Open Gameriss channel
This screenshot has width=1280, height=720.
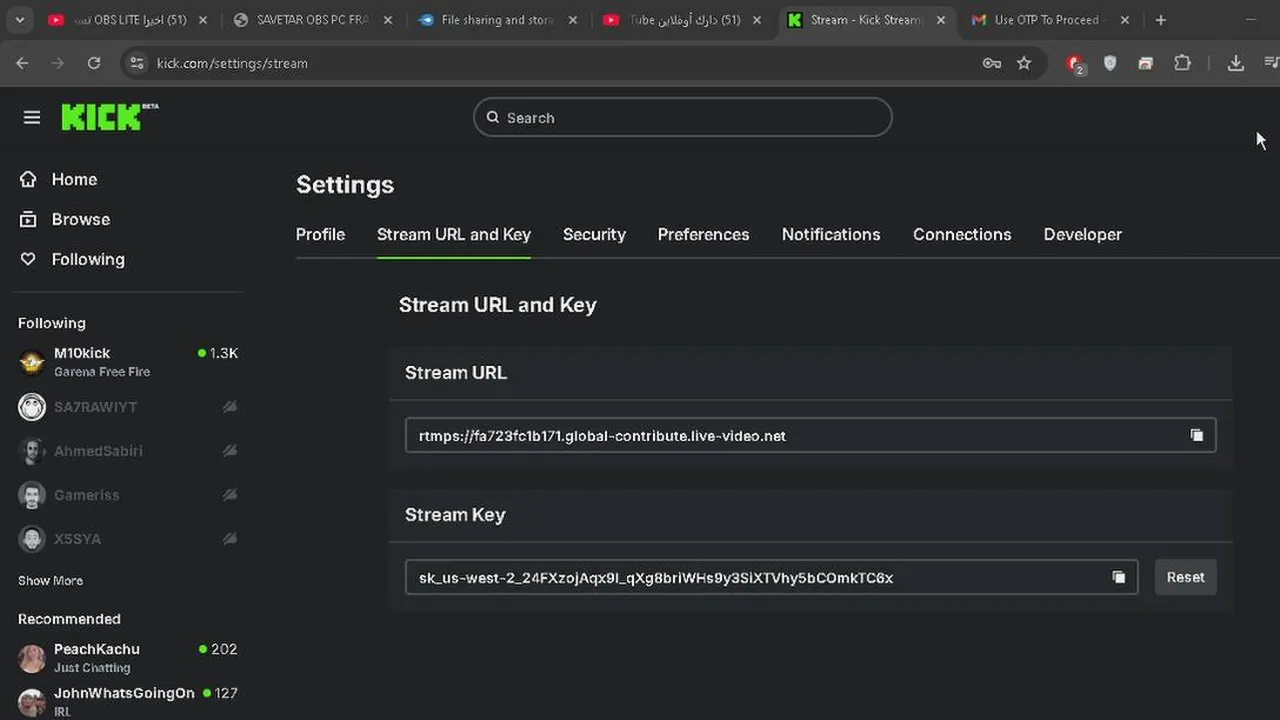pos(128,495)
